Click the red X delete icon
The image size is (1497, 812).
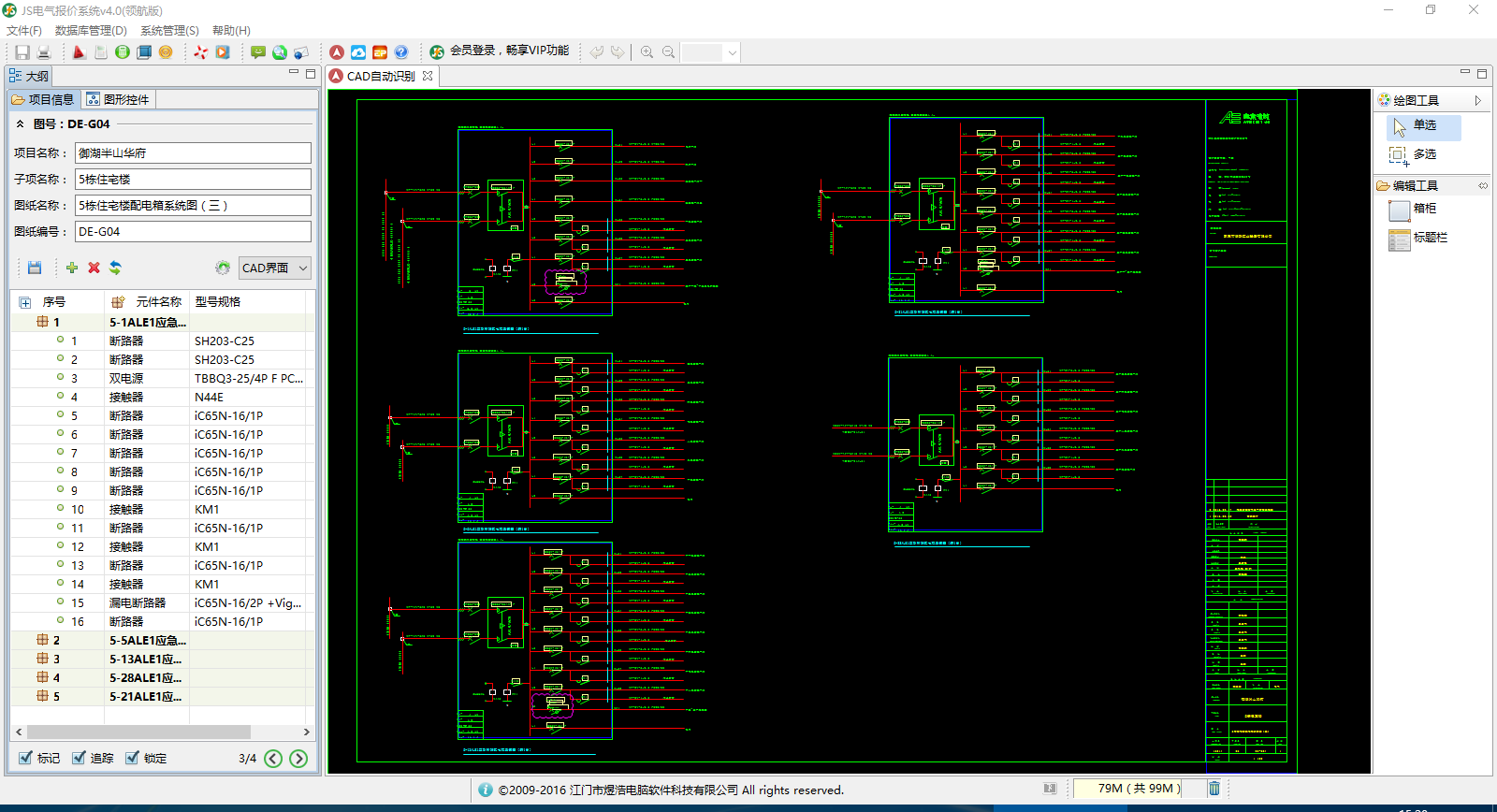94,268
